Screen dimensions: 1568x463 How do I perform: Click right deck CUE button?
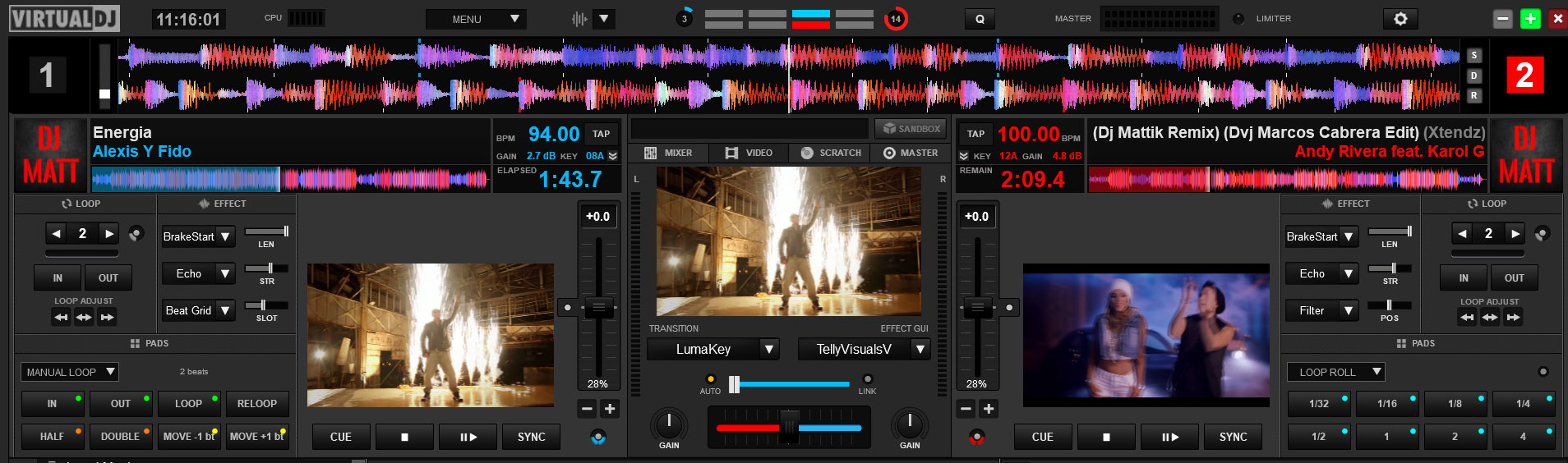coord(1043,438)
